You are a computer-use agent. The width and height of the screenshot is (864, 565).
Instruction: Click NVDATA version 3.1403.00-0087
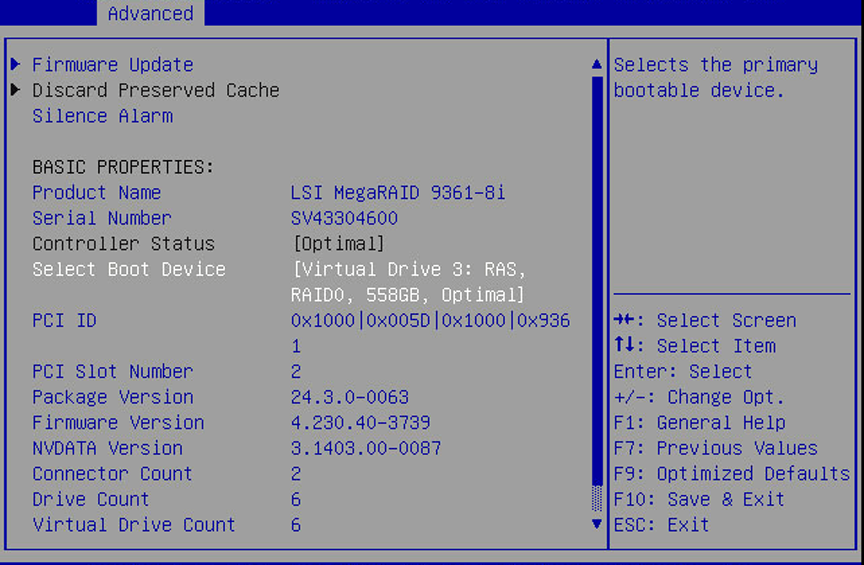pyautogui.click(x=366, y=448)
